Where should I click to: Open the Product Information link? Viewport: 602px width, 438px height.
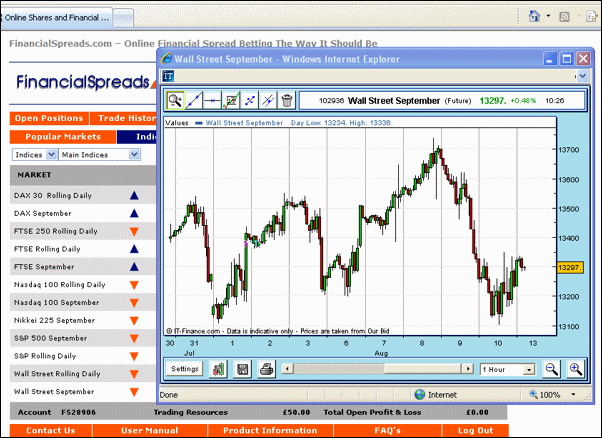[x=270, y=430]
